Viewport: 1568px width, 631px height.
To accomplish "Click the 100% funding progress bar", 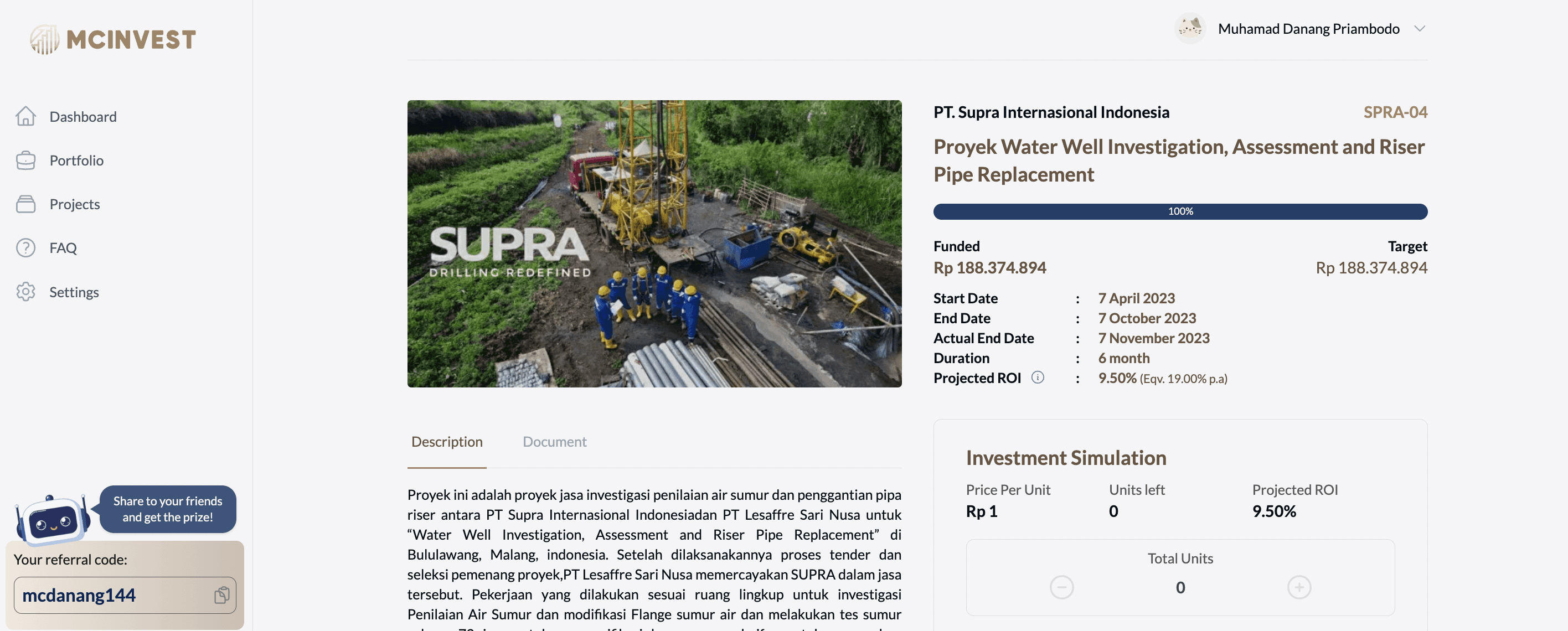I will [1180, 211].
